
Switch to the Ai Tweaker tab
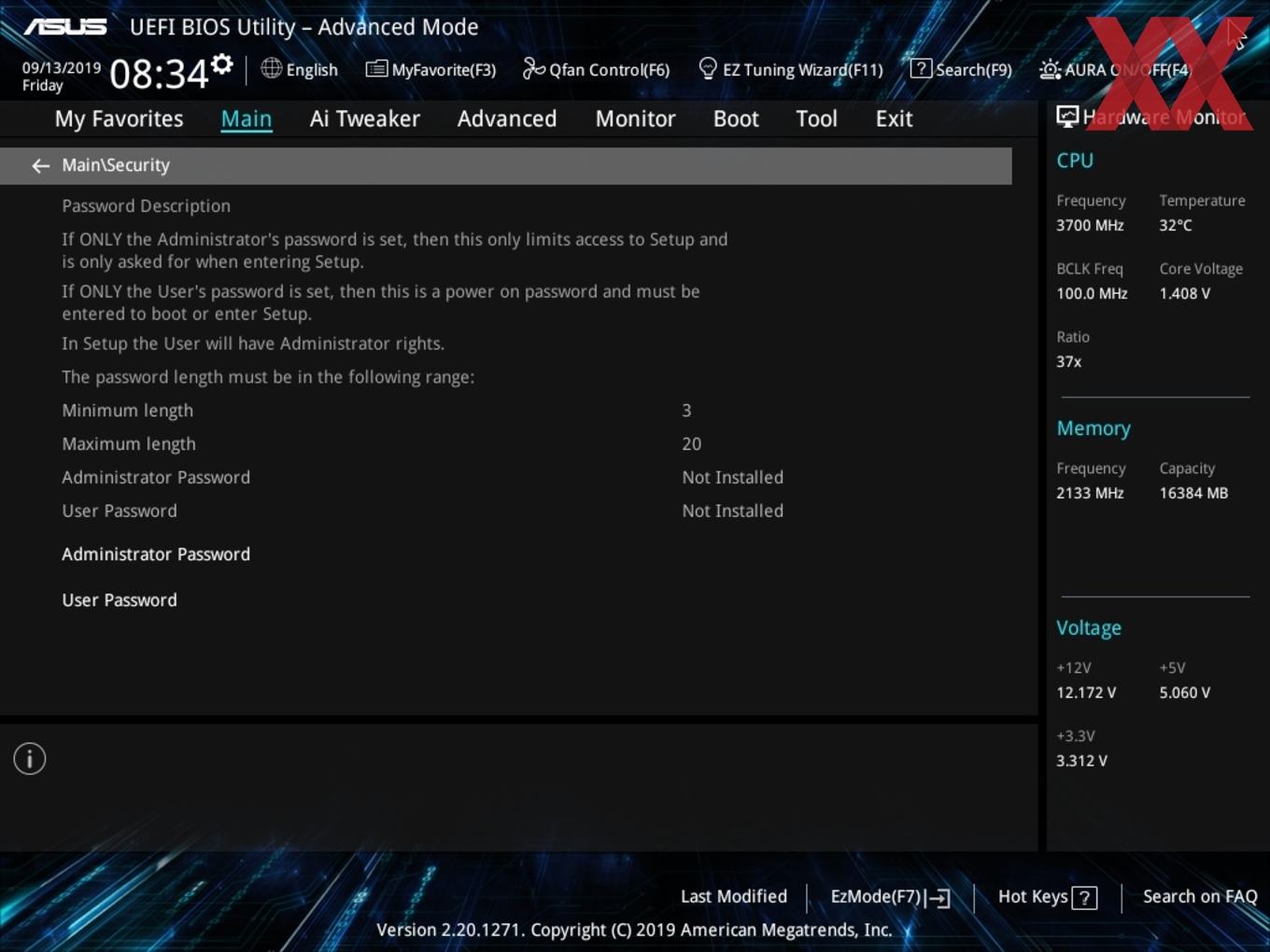(x=364, y=119)
